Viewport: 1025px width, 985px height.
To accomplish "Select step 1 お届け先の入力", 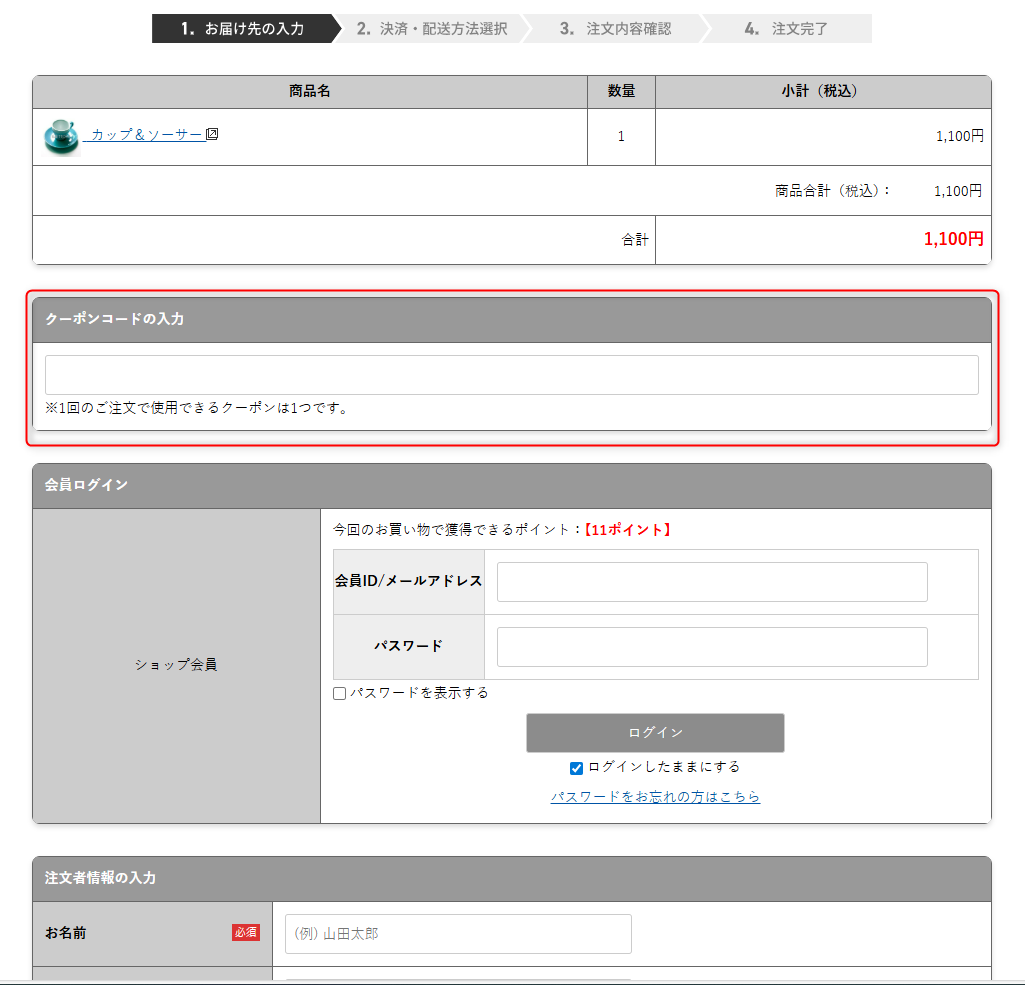I will tap(243, 29).
